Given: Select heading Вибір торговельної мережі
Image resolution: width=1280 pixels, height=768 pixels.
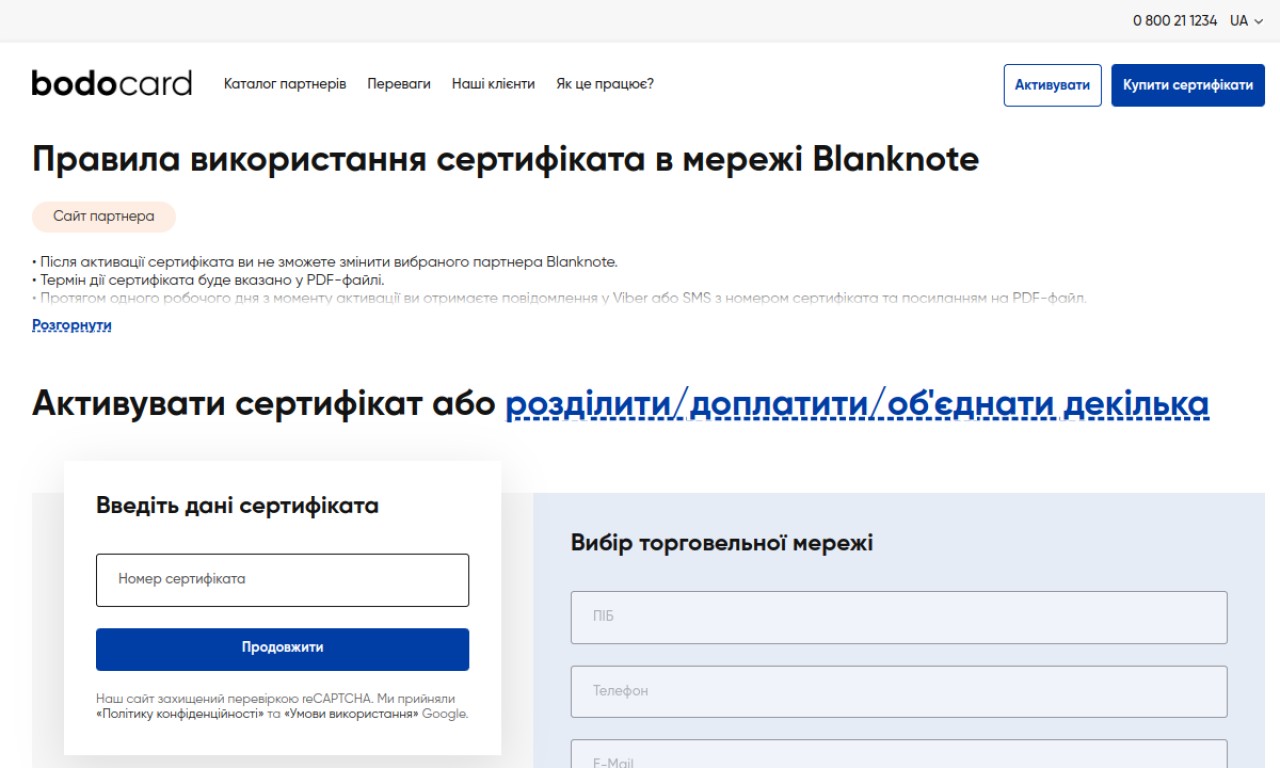Looking at the screenshot, I should point(722,543).
